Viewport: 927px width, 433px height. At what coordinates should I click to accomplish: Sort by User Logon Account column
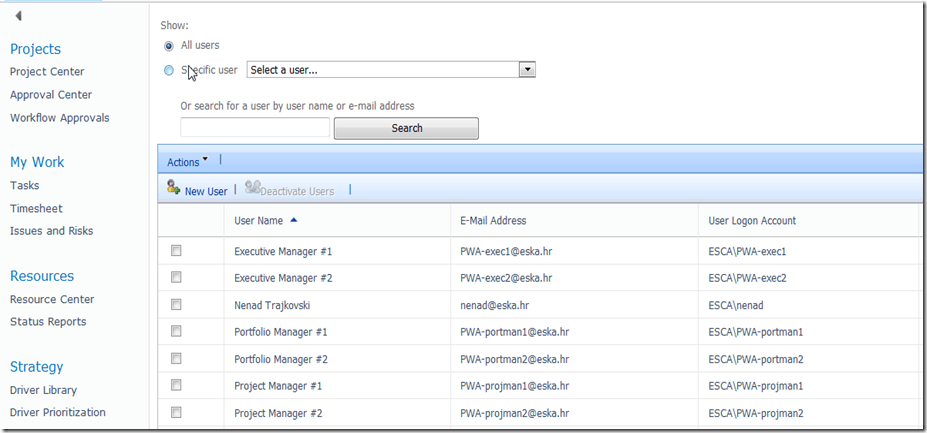tap(751, 221)
